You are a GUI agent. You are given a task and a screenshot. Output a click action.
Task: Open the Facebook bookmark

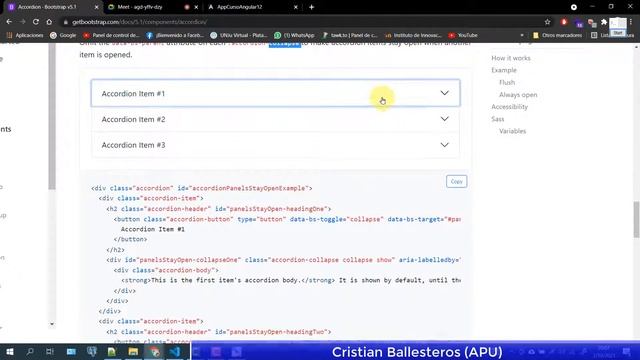point(174,36)
